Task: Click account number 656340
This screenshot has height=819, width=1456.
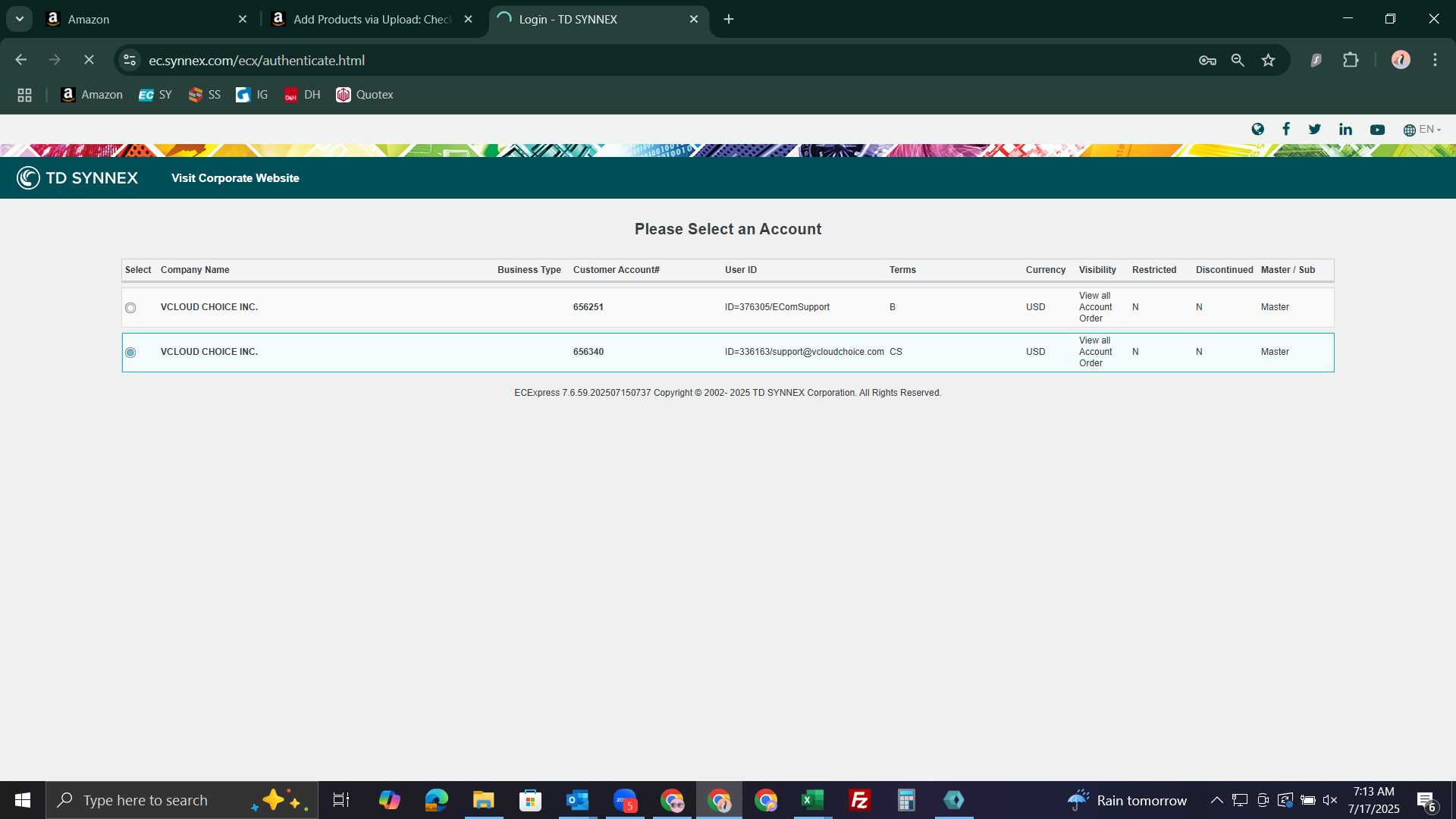Action: (588, 352)
